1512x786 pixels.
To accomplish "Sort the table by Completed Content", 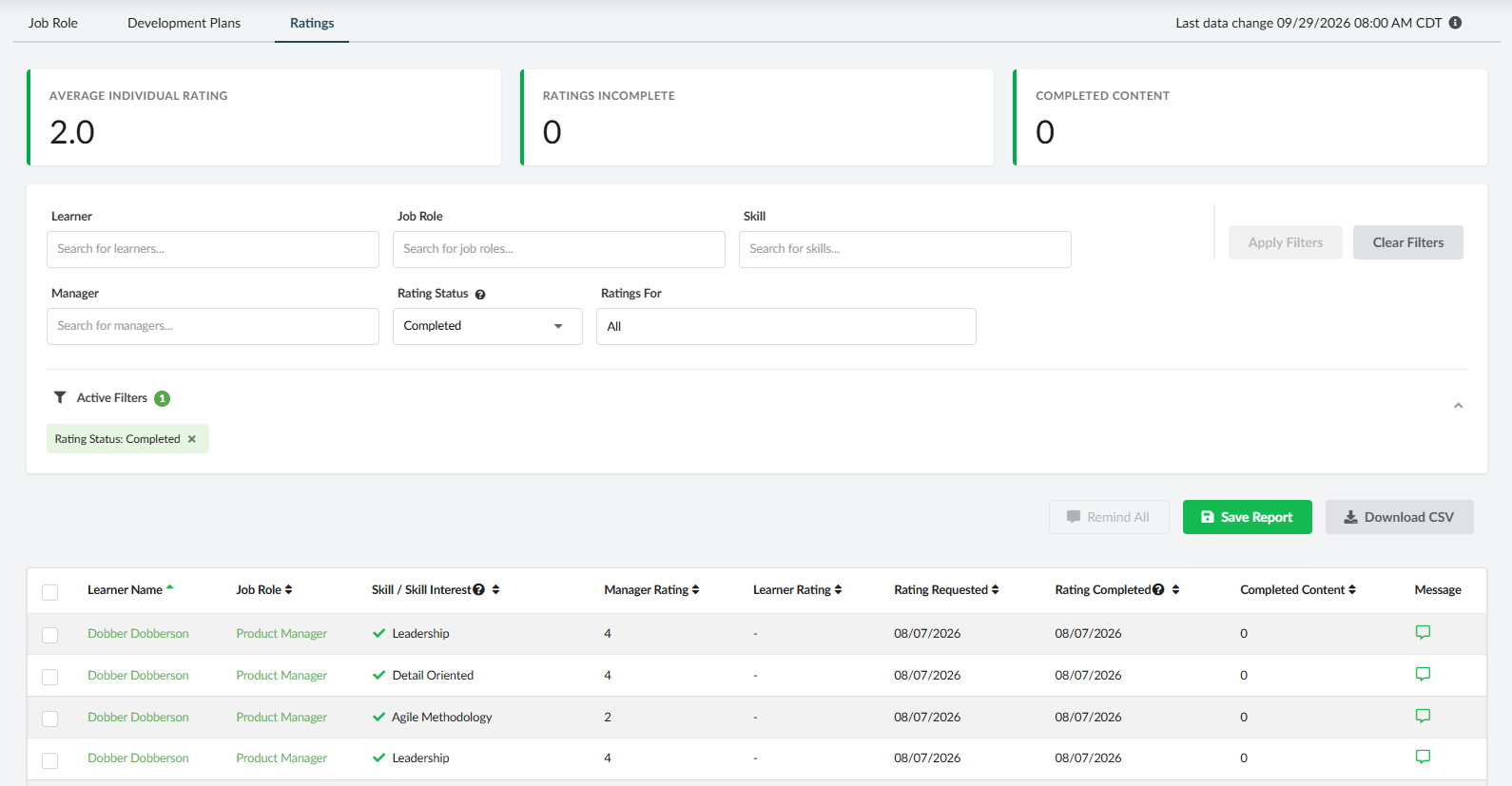I will pos(1298,590).
